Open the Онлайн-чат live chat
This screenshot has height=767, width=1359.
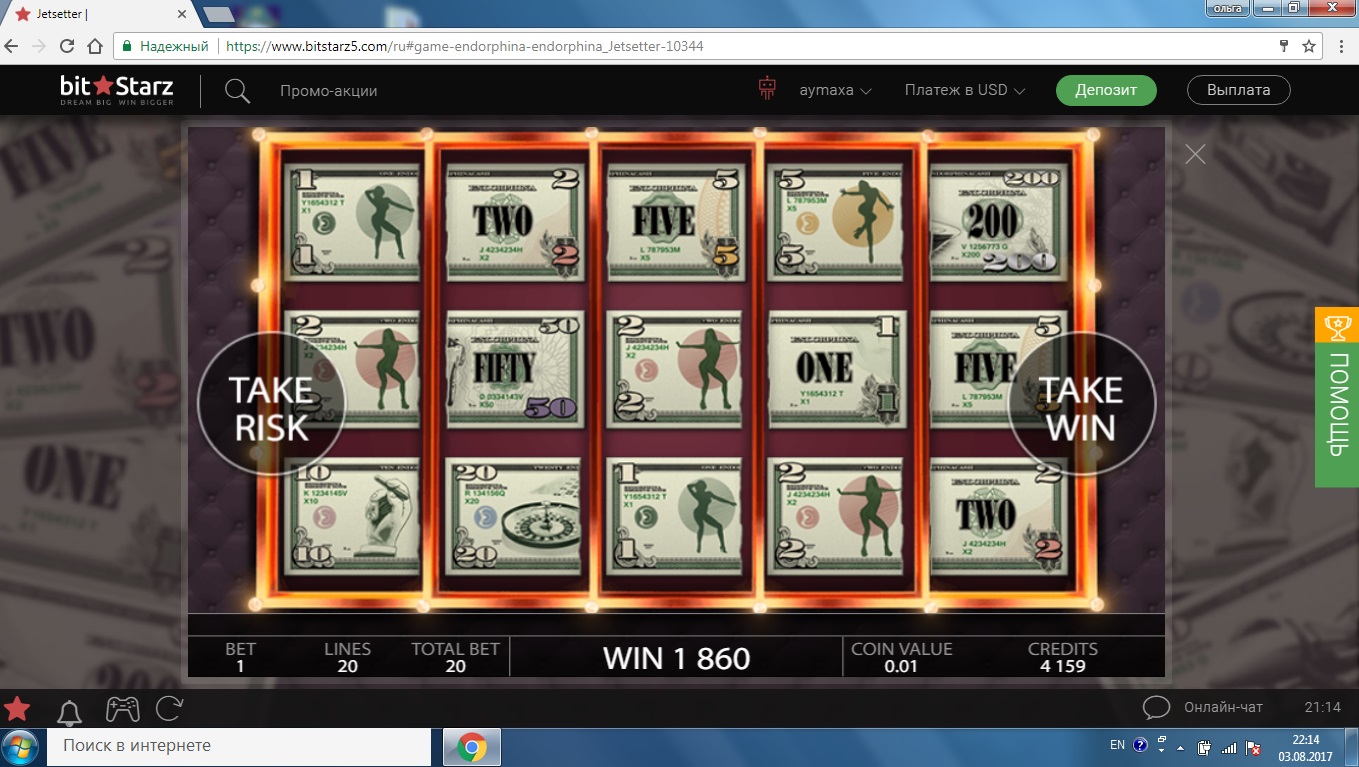click(x=1222, y=707)
